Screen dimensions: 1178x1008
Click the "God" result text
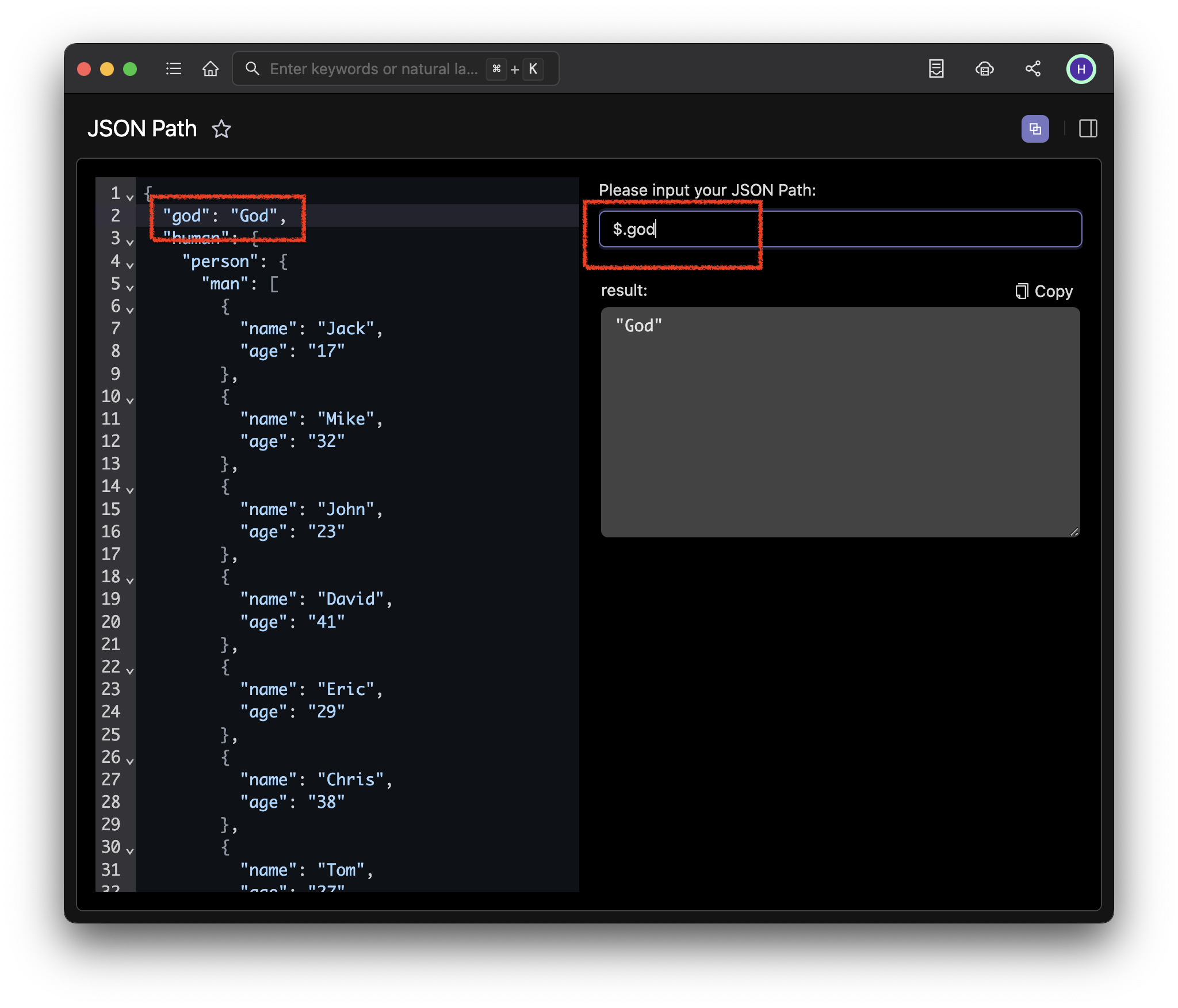[x=639, y=326]
